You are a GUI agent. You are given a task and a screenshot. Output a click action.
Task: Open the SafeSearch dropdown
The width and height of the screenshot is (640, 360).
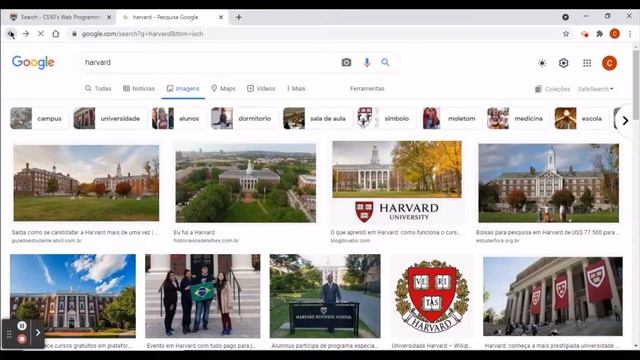tap(595, 89)
